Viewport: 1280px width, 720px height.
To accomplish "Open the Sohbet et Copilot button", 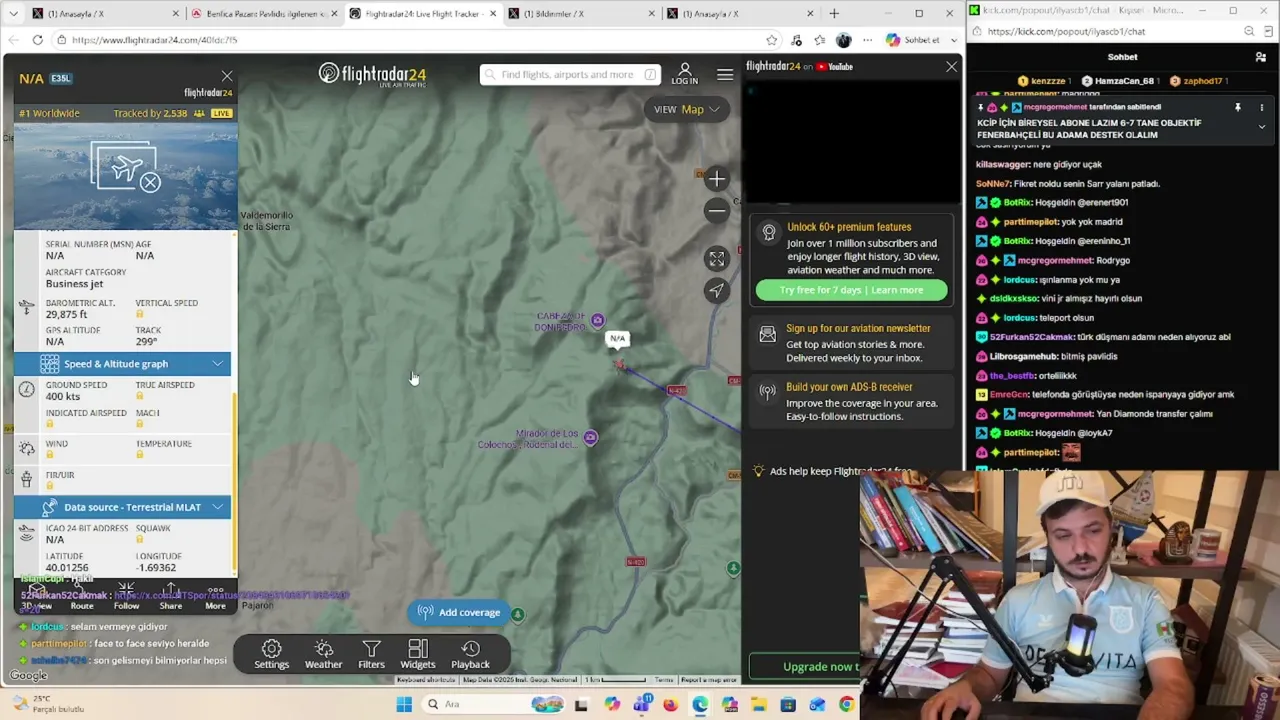I will click(x=913, y=40).
